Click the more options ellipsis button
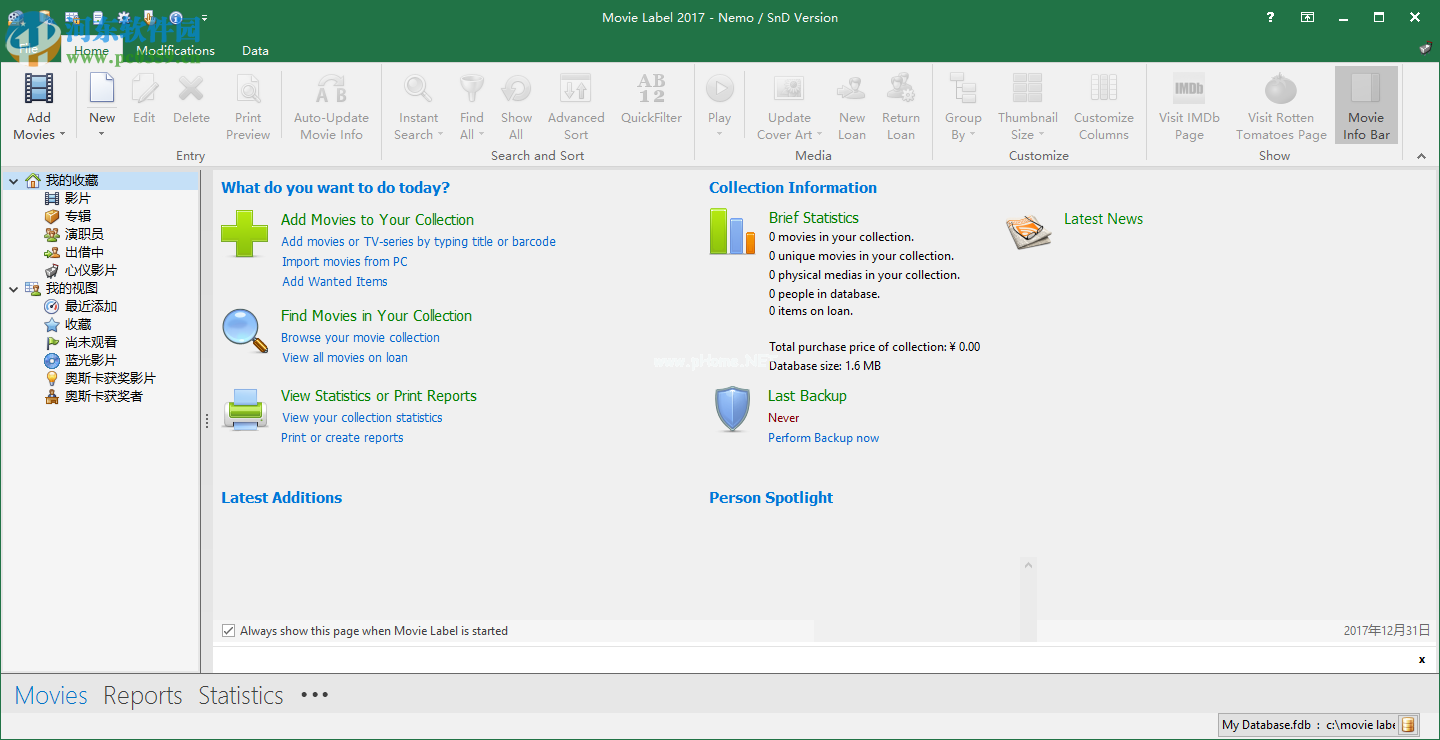This screenshot has height=740, width=1440. pos(314,695)
